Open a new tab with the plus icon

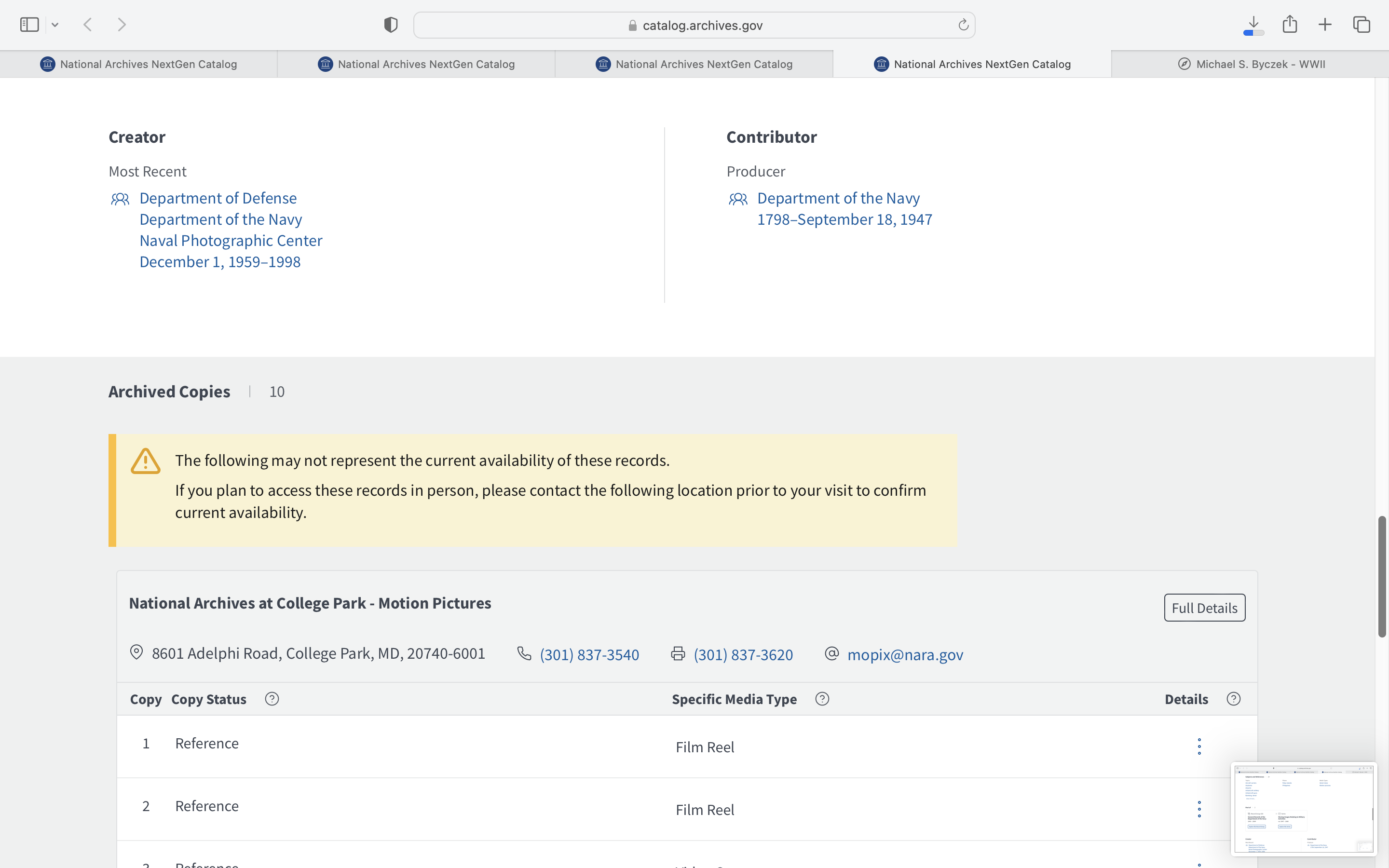pyautogui.click(x=1325, y=25)
